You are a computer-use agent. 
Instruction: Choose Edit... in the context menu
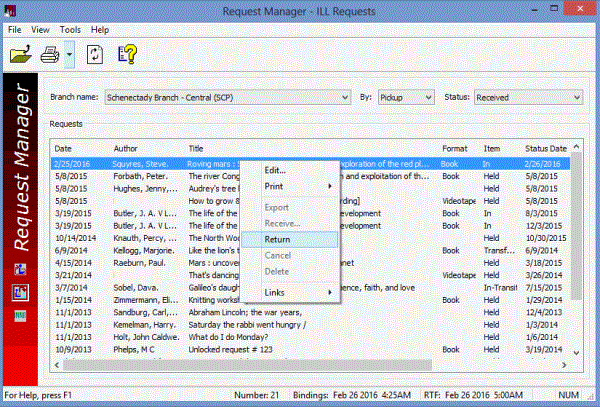click(x=274, y=170)
